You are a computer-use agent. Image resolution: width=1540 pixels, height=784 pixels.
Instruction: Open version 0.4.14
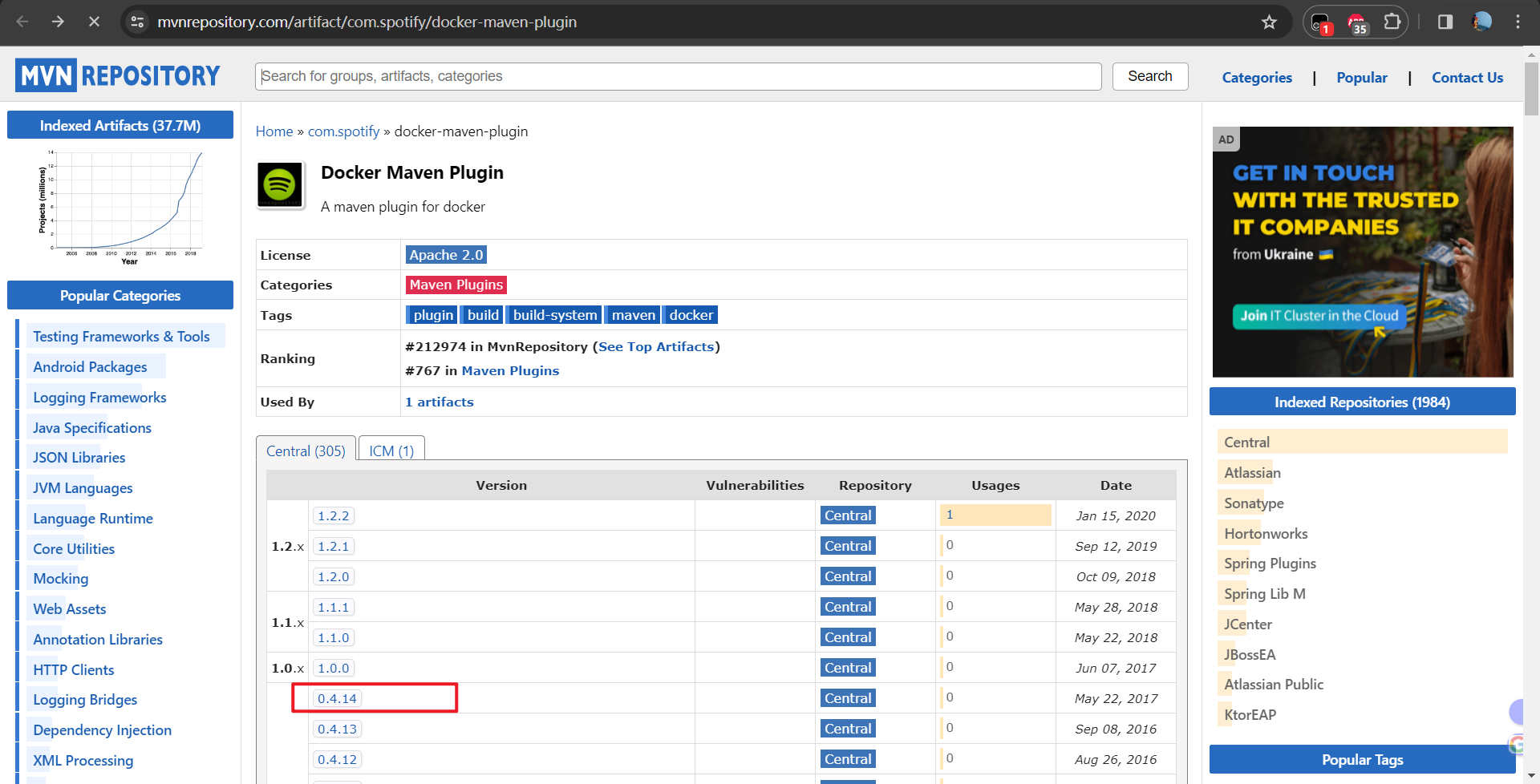pos(337,698)
